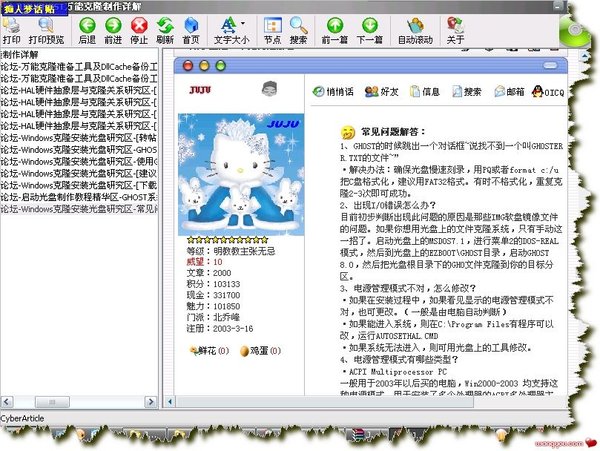
Task: Send a whisper via 悄悄话
Action: point(333,92)
